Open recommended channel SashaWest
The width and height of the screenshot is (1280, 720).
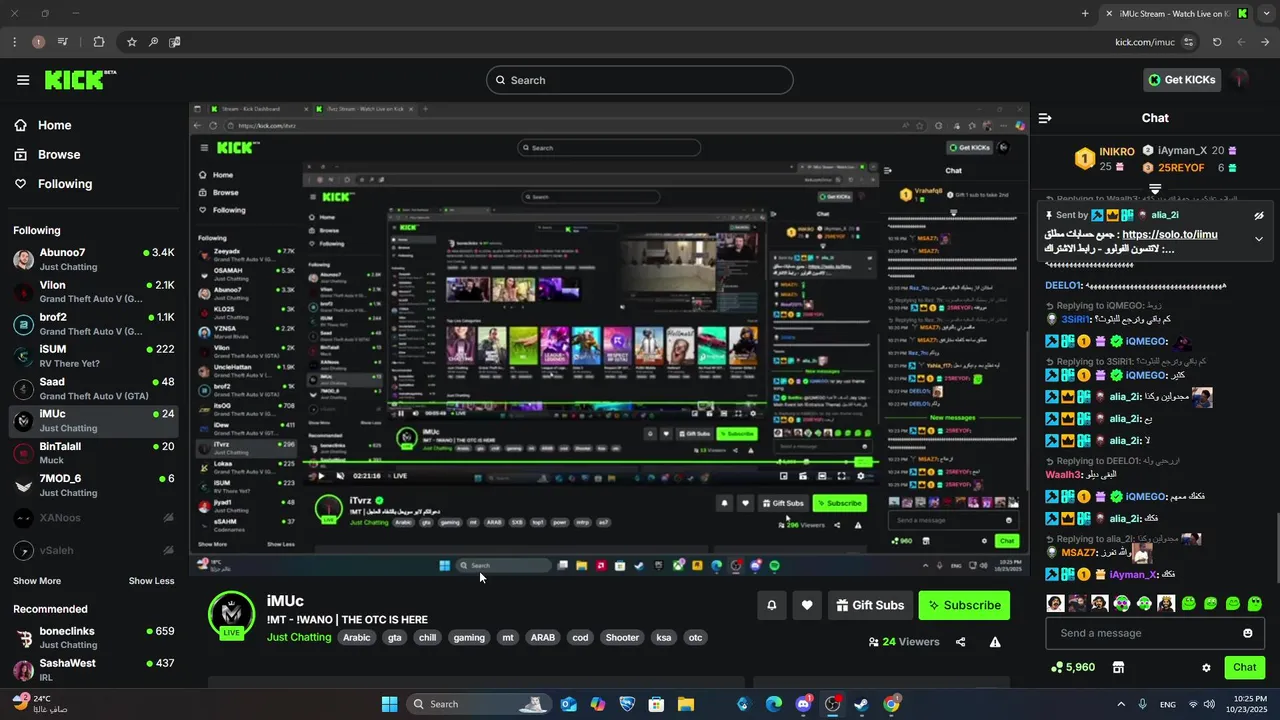click(x=94, y=669)
